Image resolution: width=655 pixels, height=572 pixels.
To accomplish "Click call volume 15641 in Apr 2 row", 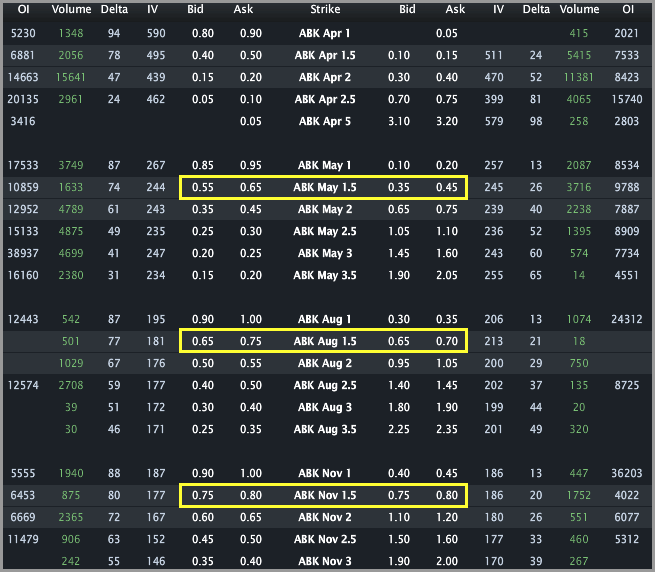I will point(71,77).
